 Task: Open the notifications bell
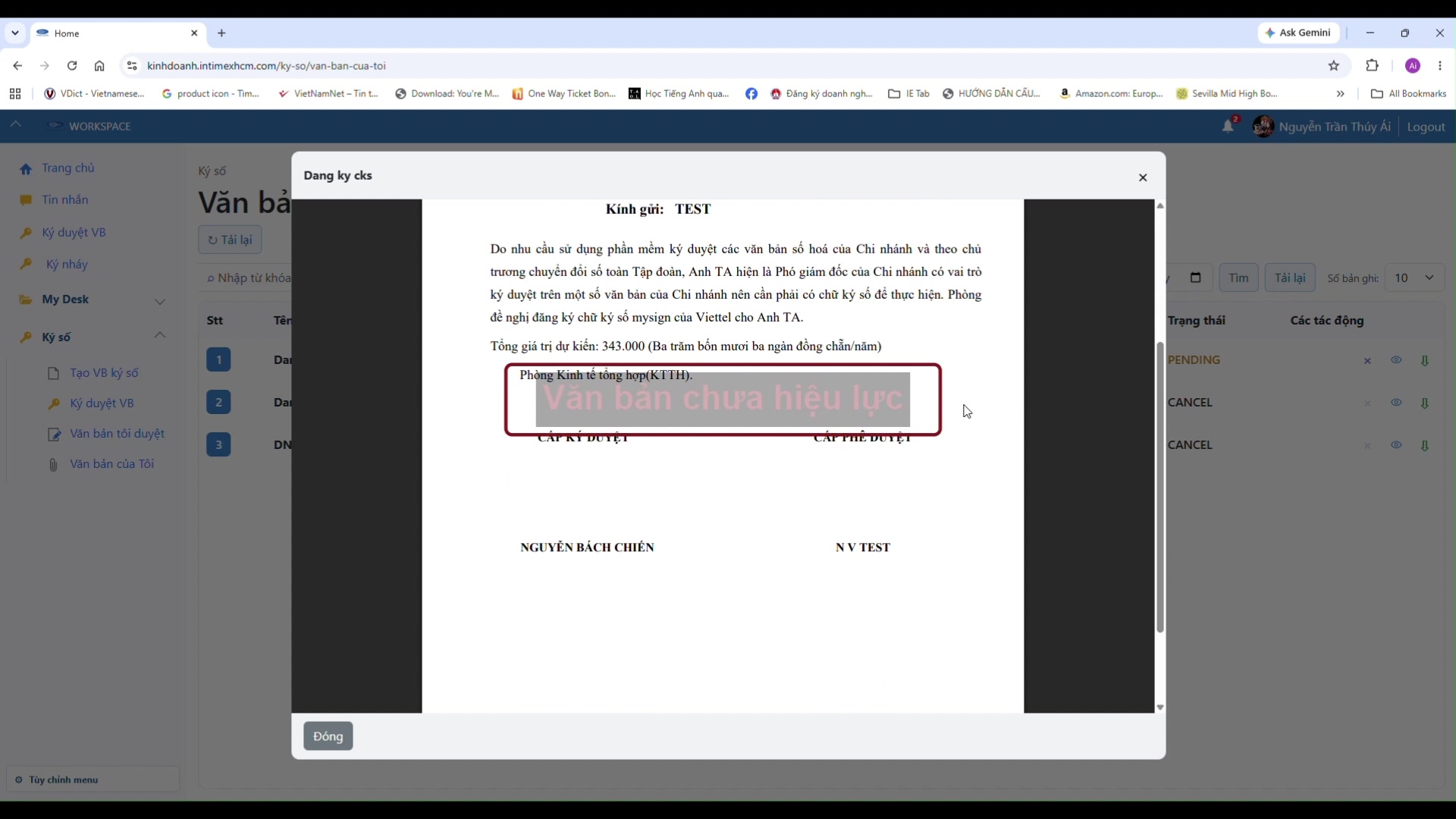pos(1228,127)
